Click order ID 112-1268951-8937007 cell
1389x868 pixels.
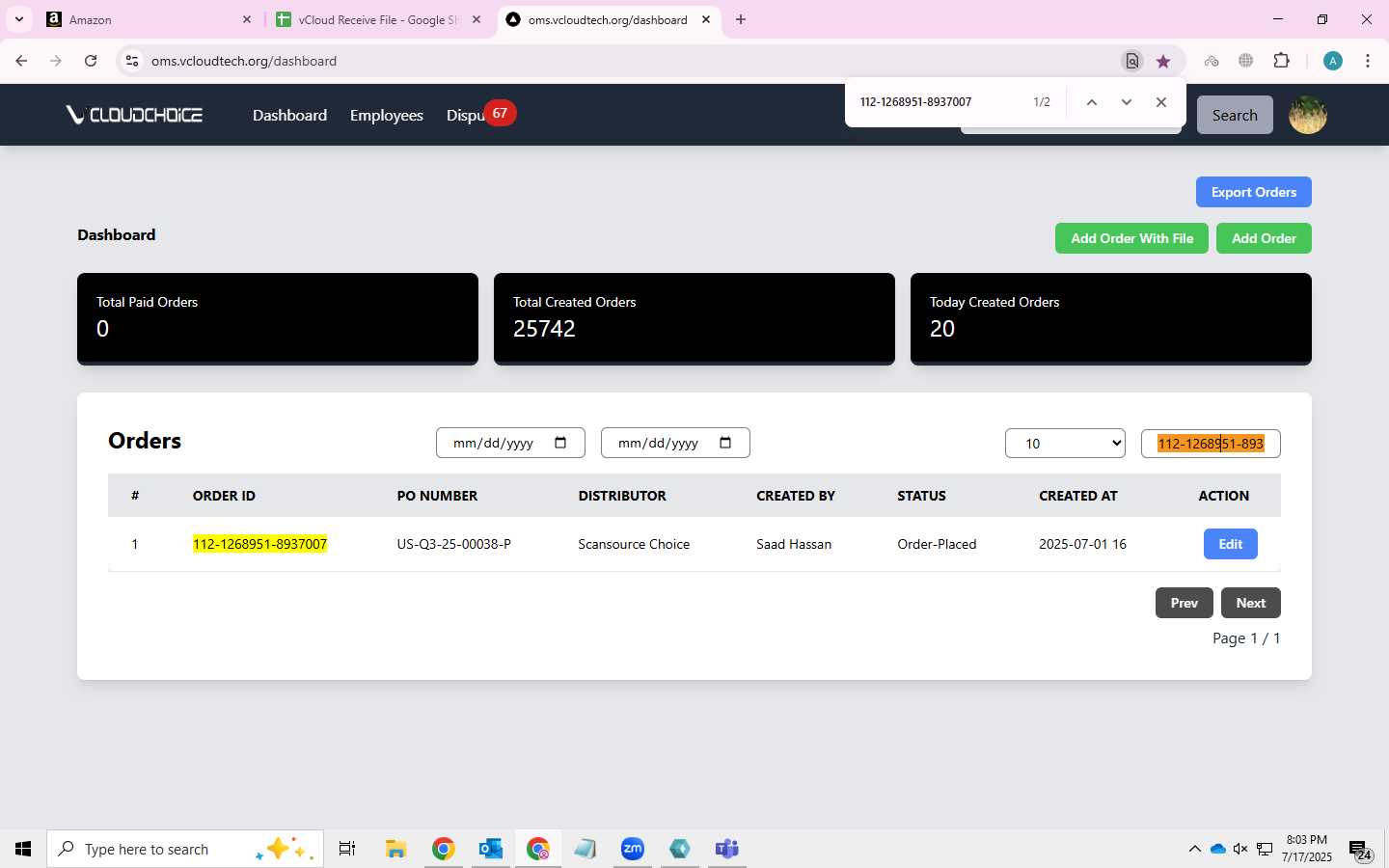point(259,544)
